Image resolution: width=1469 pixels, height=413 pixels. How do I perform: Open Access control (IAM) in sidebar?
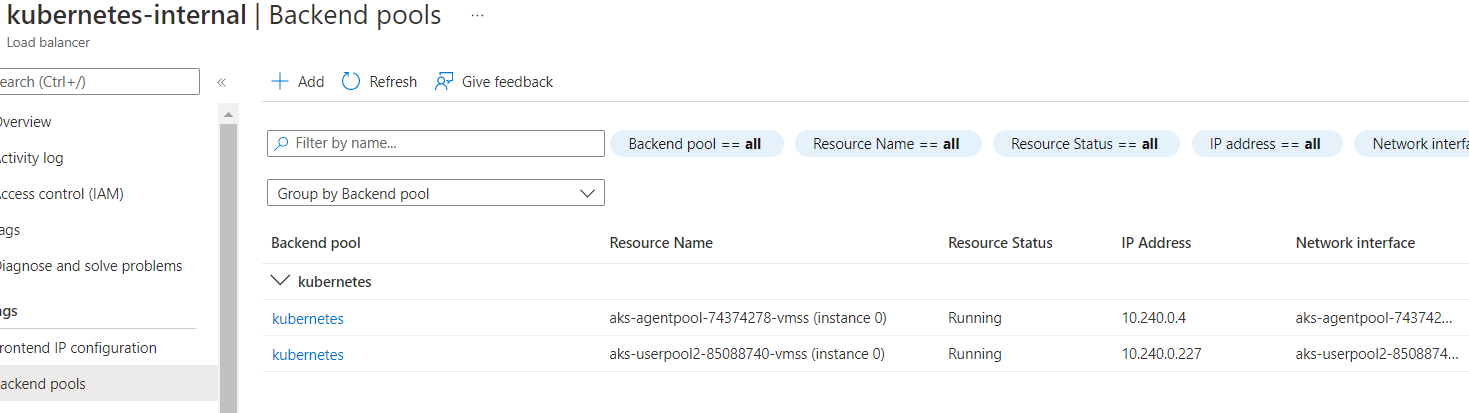(x=62, y=194)
